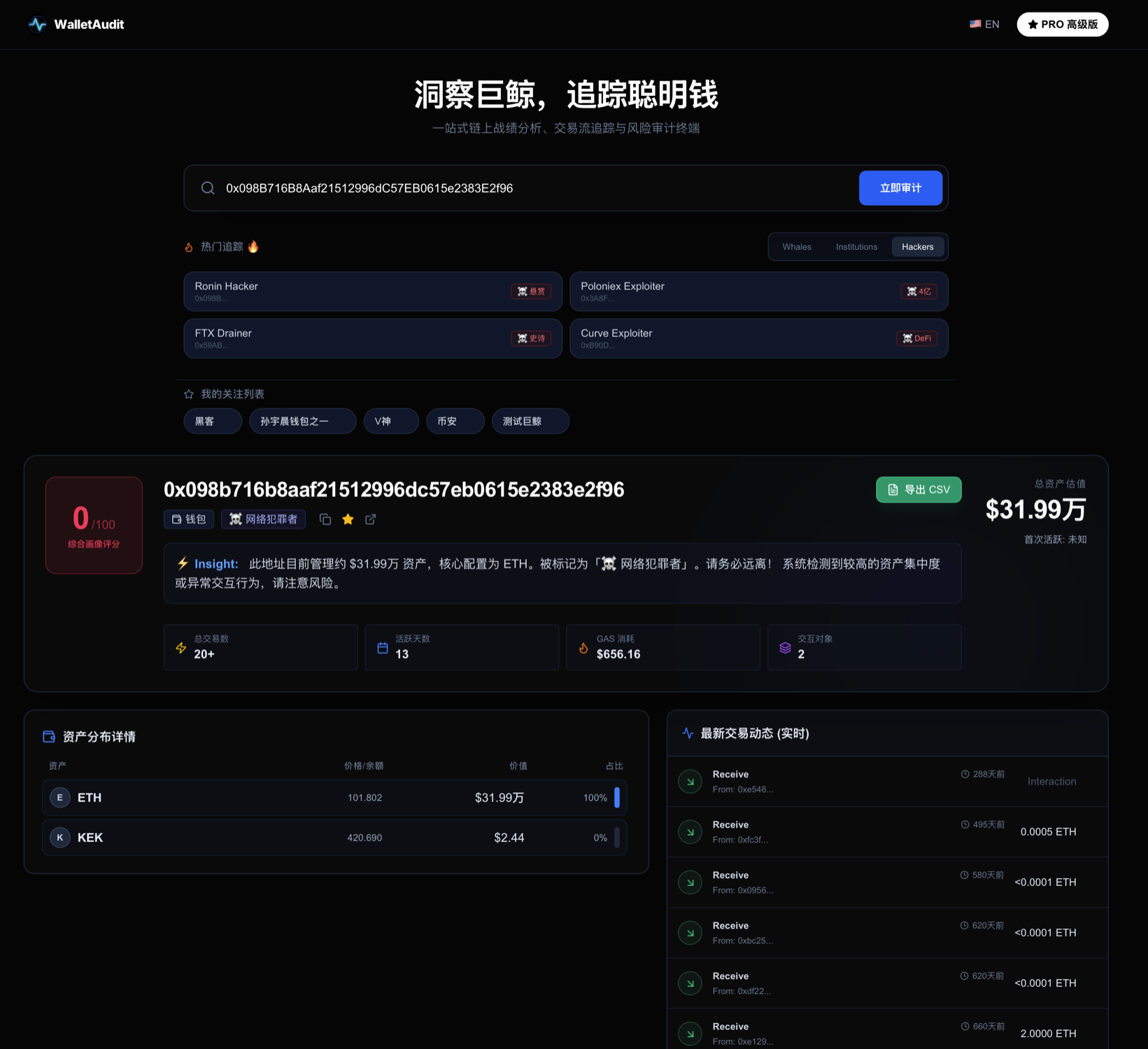This screenshot has width=1148, height=1049.
Task: Select the 币安 watchlist chip
Action: tap(455, 421)
